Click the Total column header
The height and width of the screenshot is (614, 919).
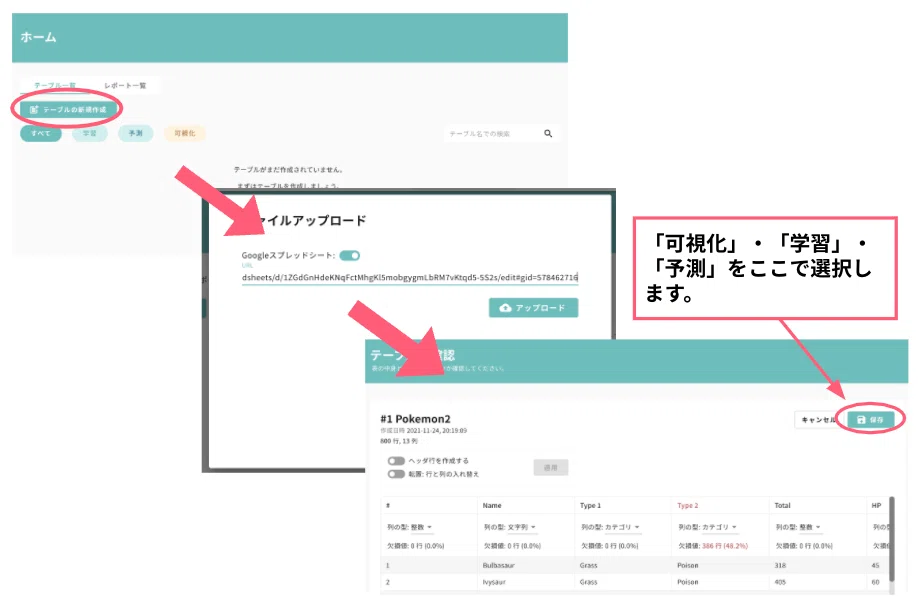(x=782, y=506)
